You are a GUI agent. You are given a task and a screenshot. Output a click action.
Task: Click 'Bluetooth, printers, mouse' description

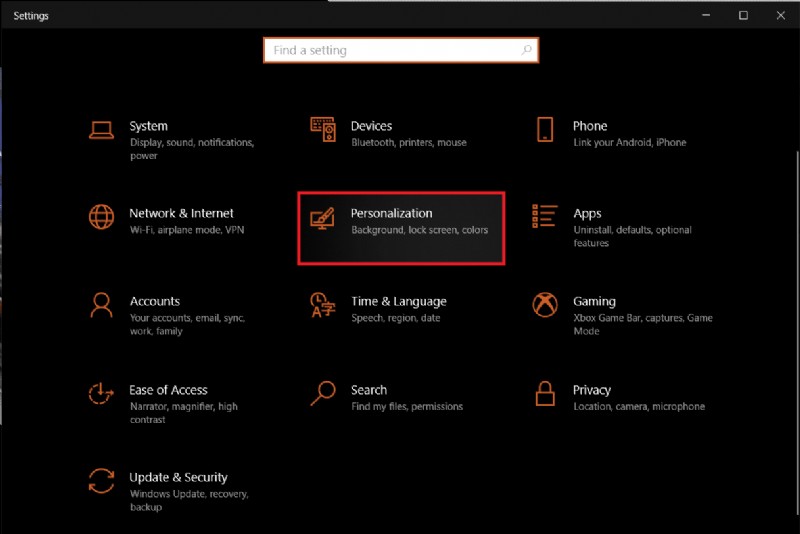409,142
